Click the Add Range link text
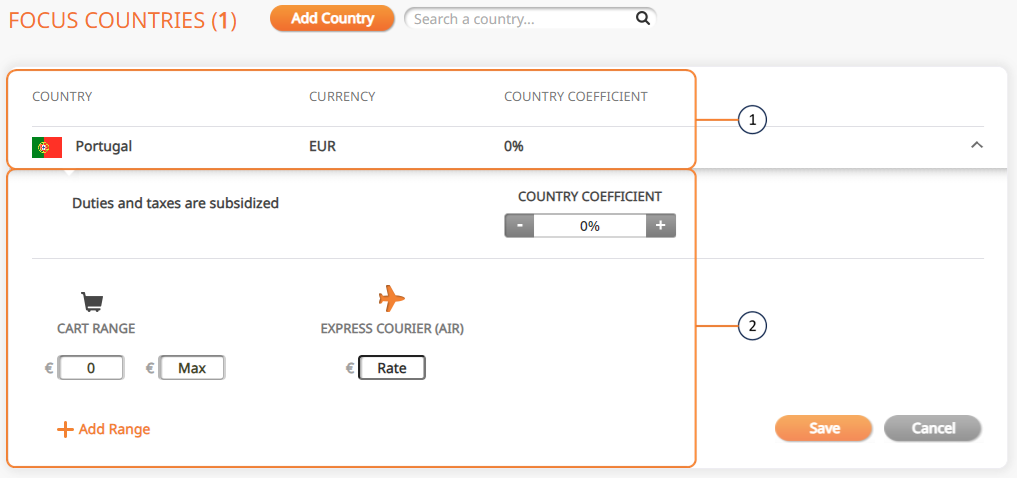1017x481 pixels. pyautogui.click(x=114, y=429)
